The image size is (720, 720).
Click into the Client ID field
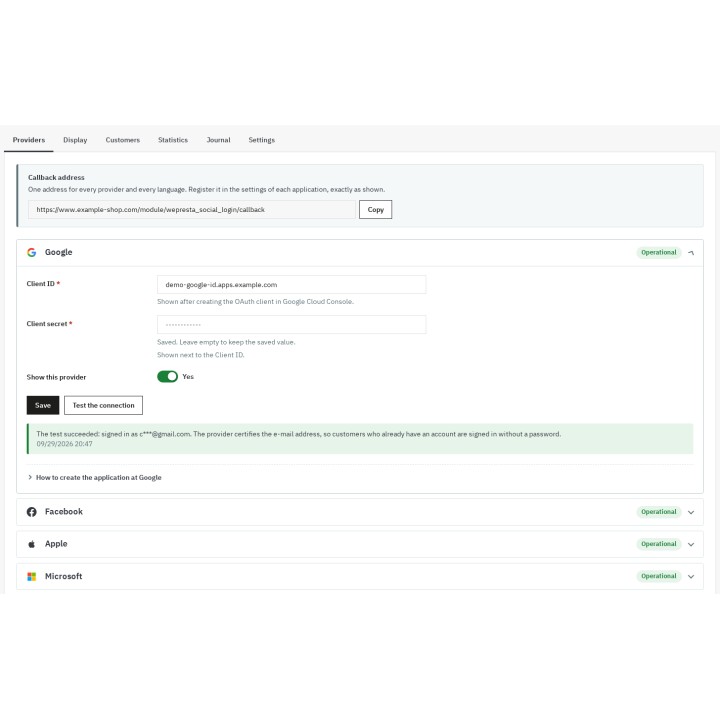[x=291, y=285]
